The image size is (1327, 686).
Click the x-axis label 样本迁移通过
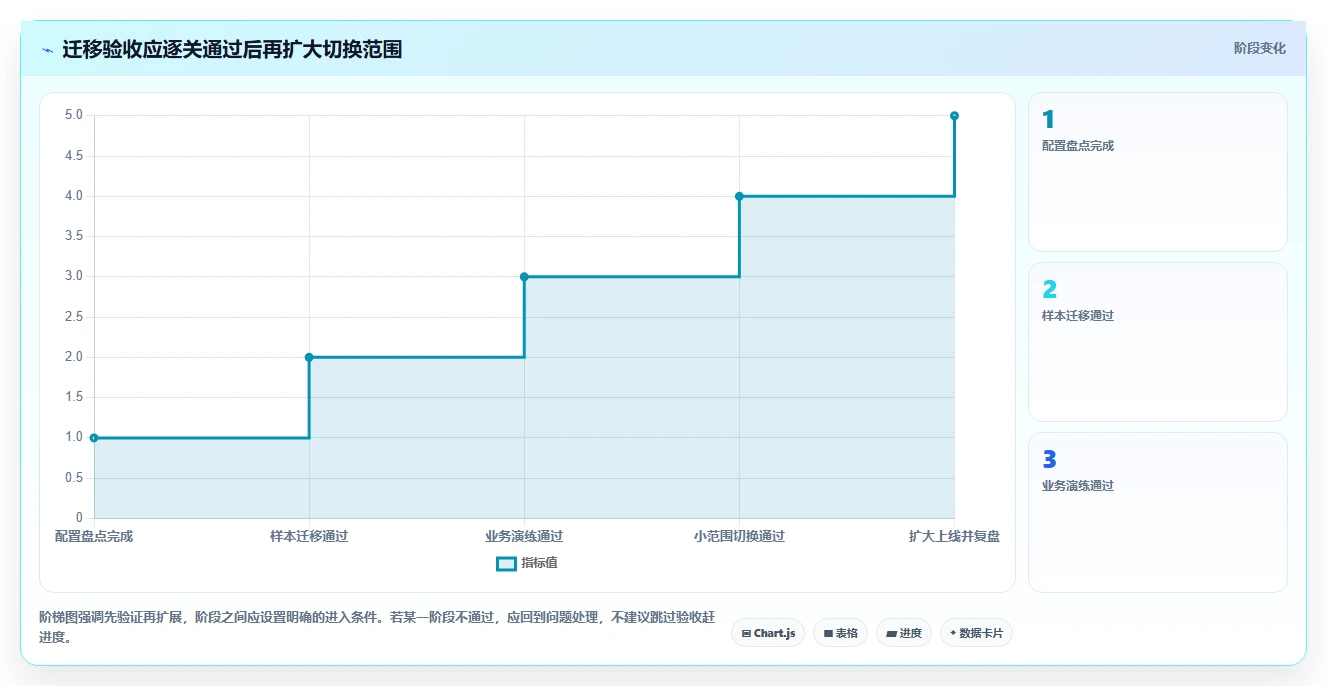[x=309, y=536]
